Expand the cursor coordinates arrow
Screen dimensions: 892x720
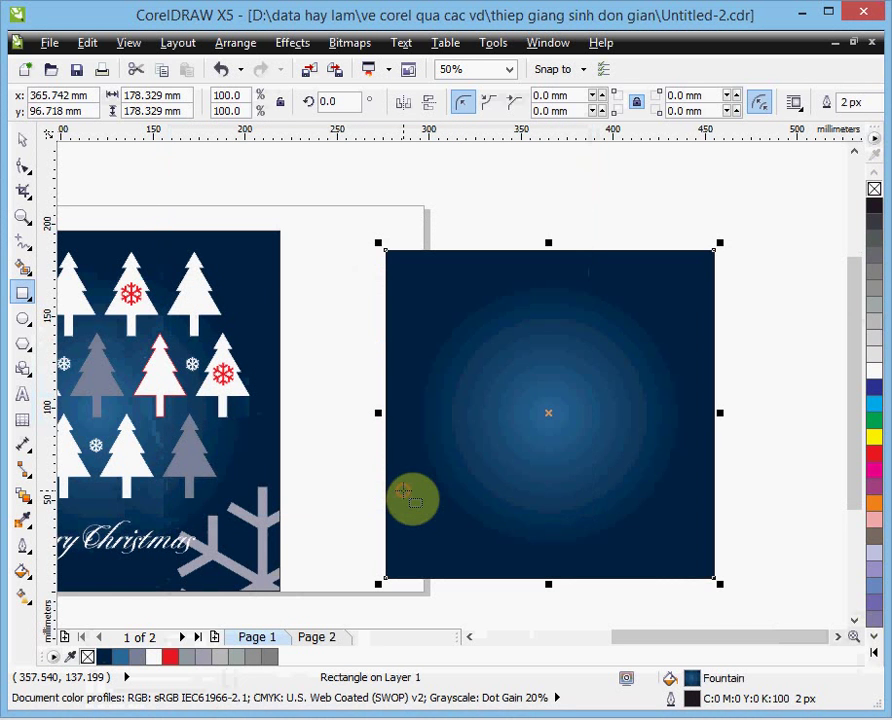pyautogui.click(x=127, y=677)
